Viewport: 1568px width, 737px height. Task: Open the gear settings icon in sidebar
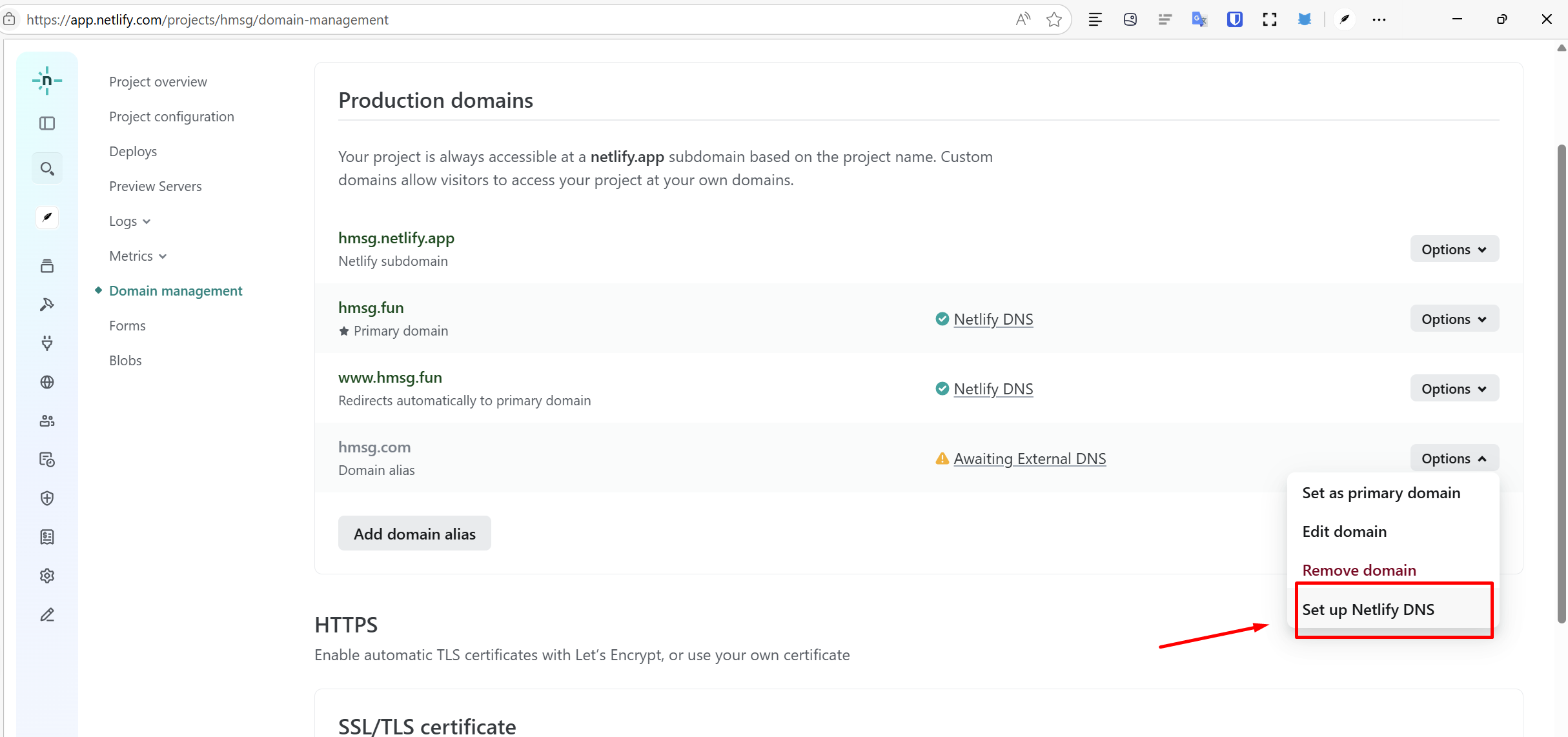tap(47, 576)
